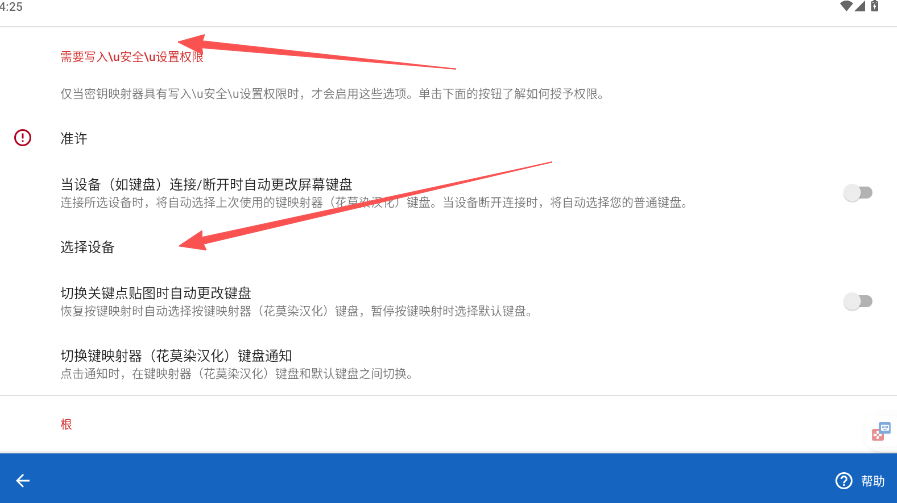Open the help question mark icon

844,481
